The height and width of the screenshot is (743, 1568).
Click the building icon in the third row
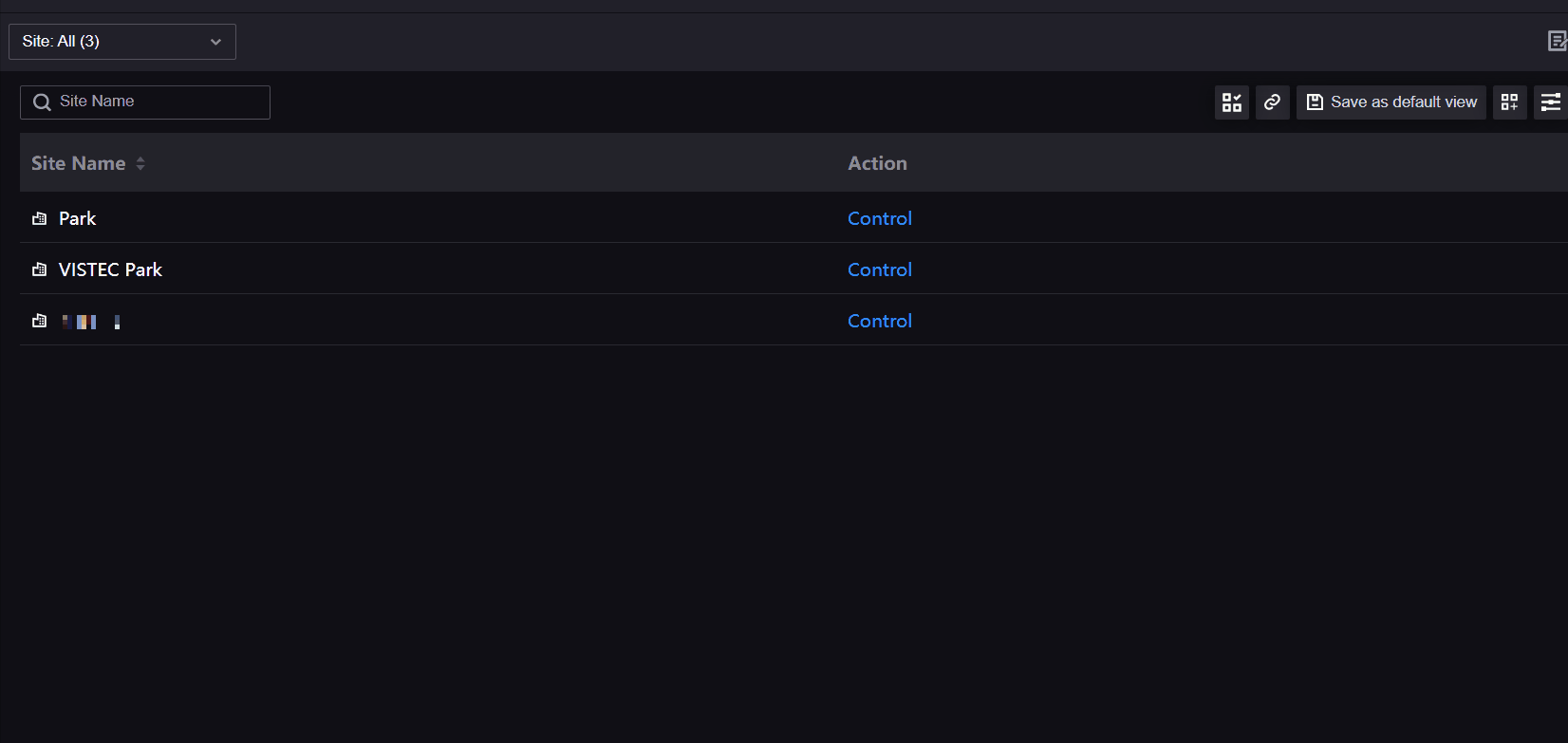[39, 322]
